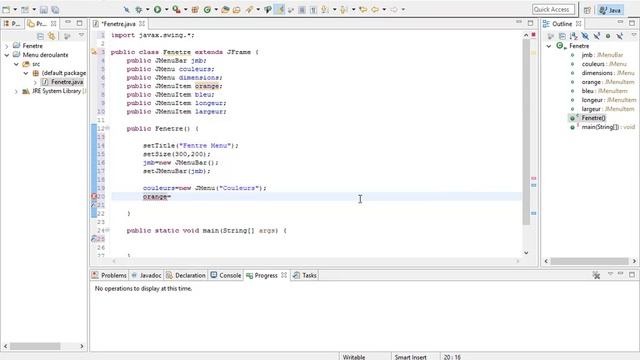Go to the Last Edit Location icon
This screenshot has height=360, width=640.
(363, 9)
